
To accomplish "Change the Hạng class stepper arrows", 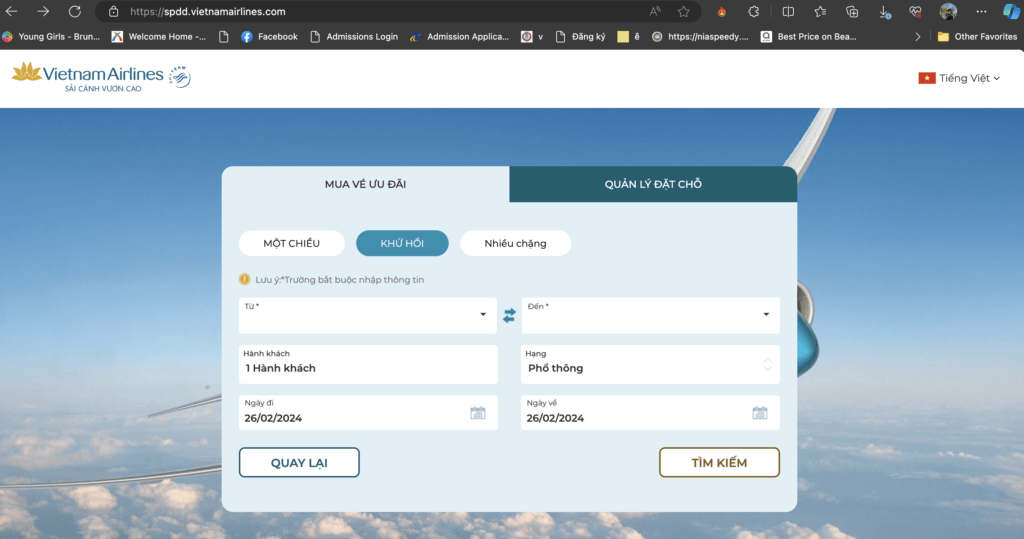I will (767, 365).
